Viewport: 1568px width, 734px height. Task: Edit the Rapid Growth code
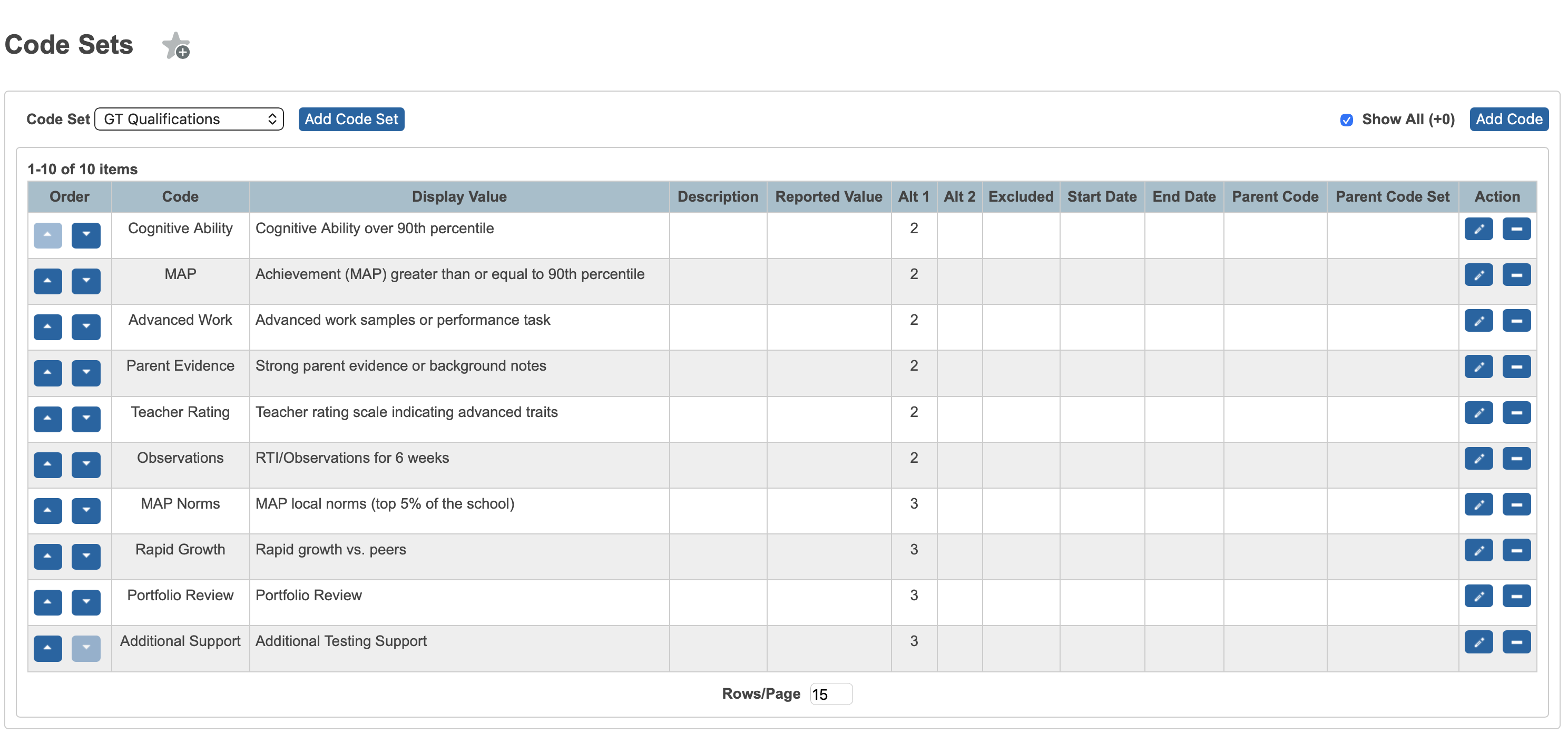coord(1478,550)
